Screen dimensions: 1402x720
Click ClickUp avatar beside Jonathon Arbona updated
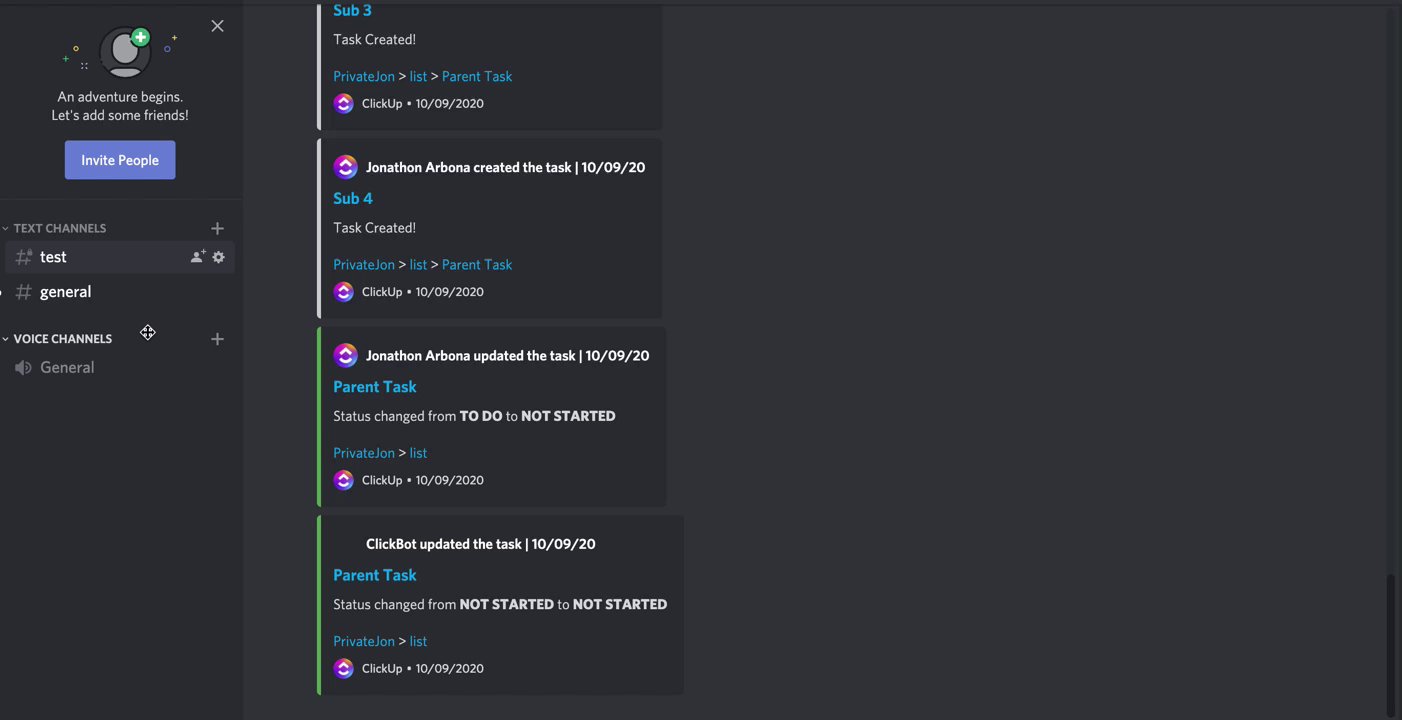coord(345,355)
